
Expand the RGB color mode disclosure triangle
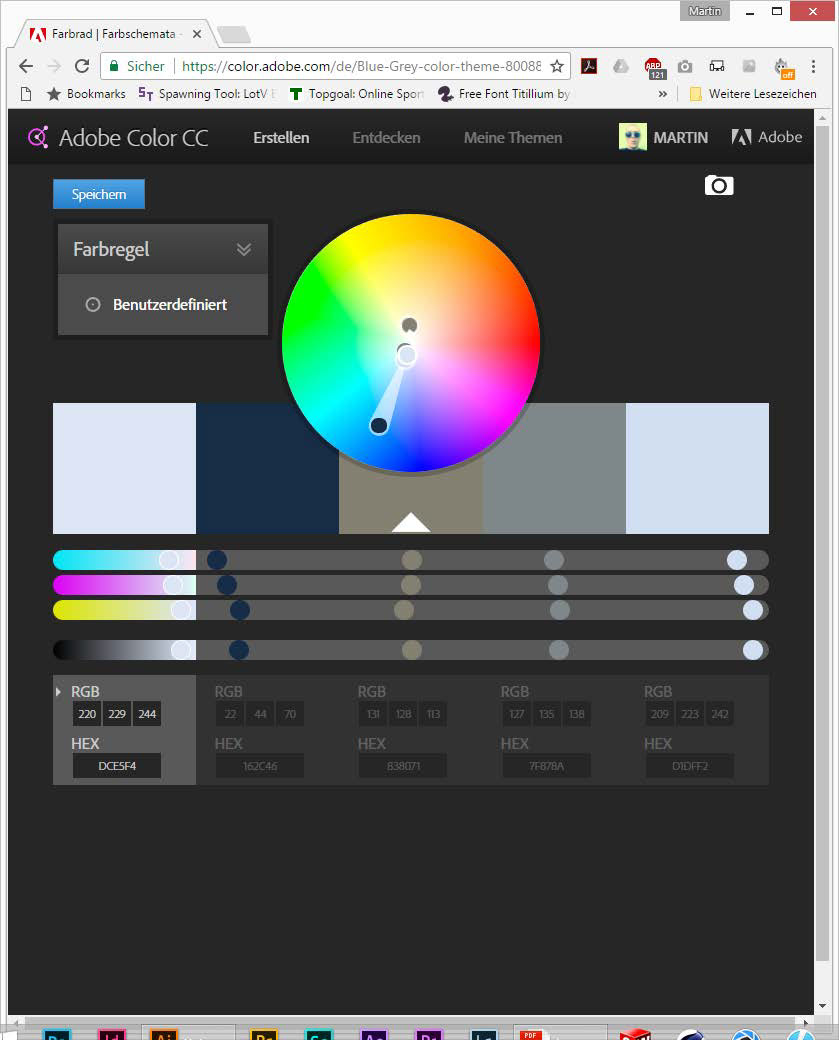tap(58, 692)
